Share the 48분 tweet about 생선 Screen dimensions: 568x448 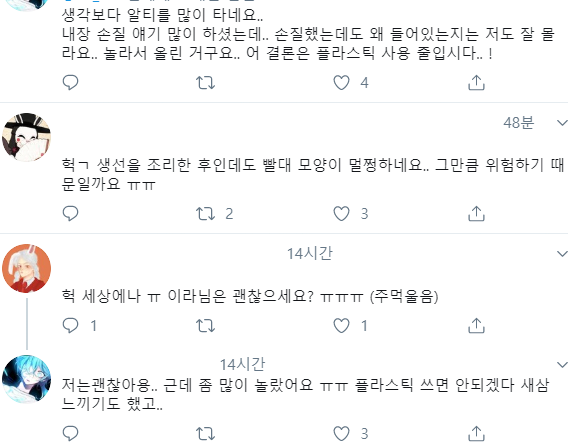476,214
